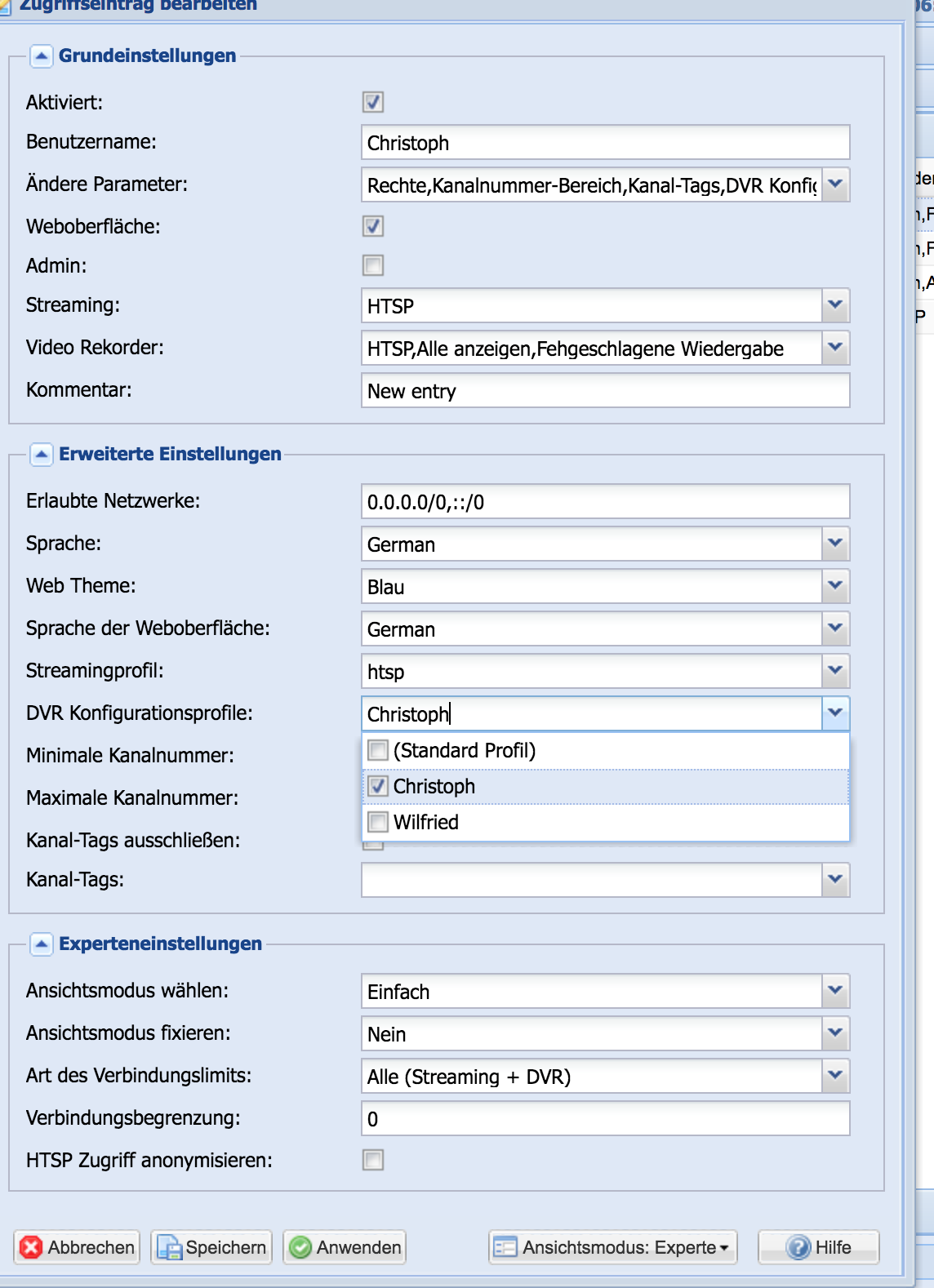This screenshot has height=1288, width=934.
Task: Click the Anwenden button
Action: 345,1247
